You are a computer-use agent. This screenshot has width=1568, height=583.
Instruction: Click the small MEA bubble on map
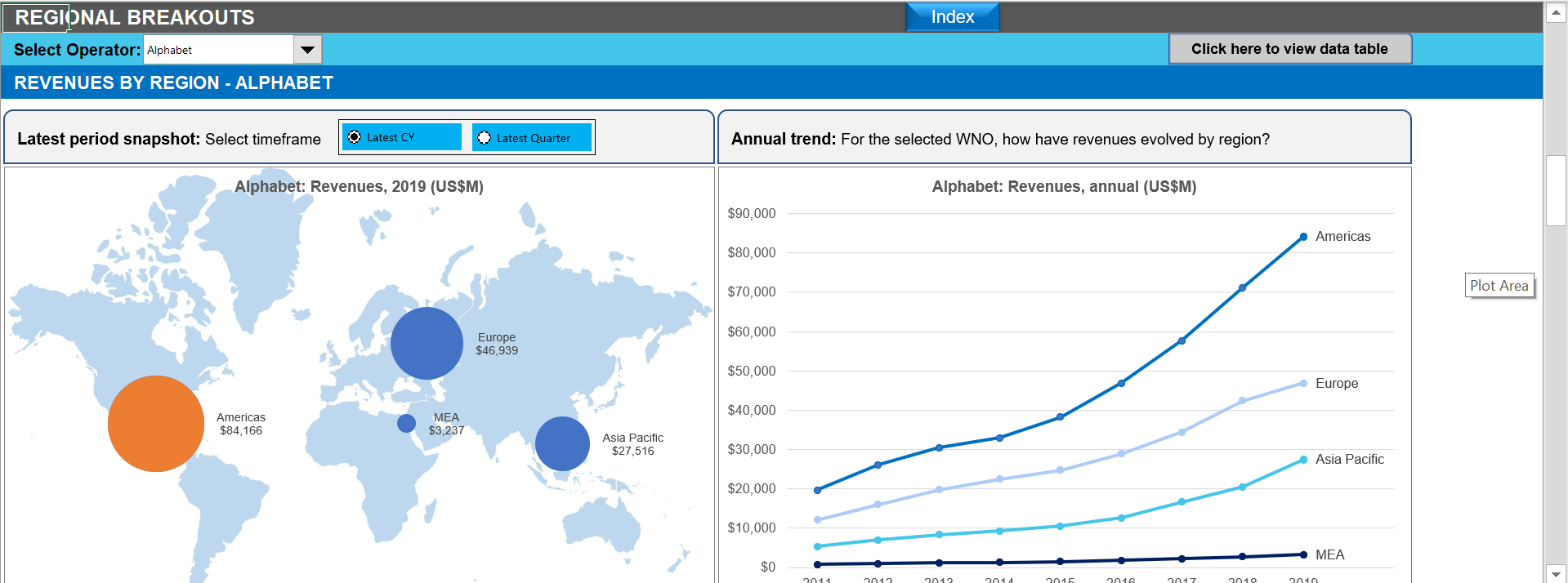click(406, 423)
